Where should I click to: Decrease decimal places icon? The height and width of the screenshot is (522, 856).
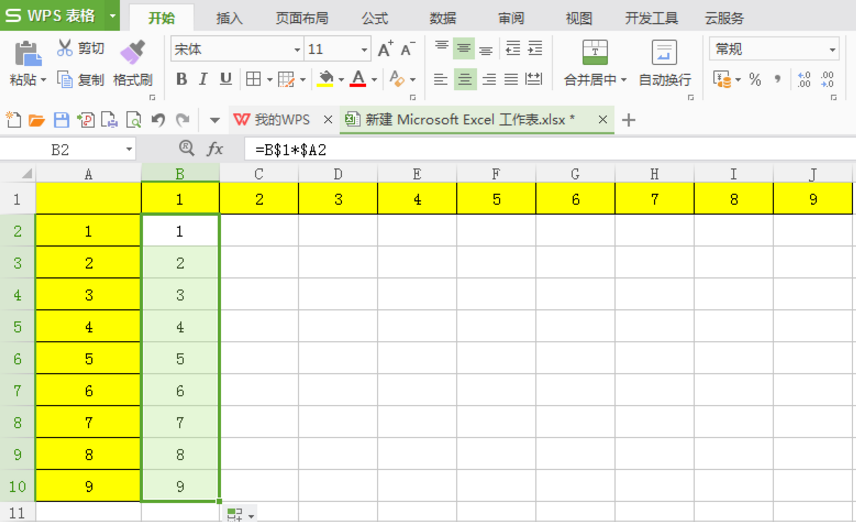pyautogui.click(x=827, y=80)
